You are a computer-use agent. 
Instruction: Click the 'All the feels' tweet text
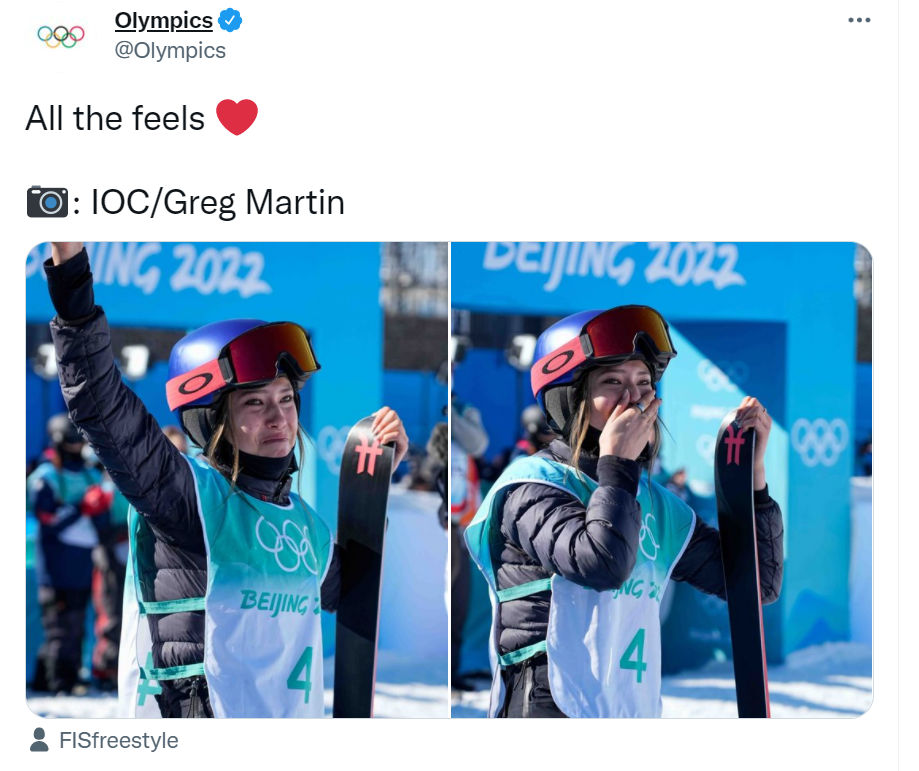pyautogui.click(x=115, y=118)
